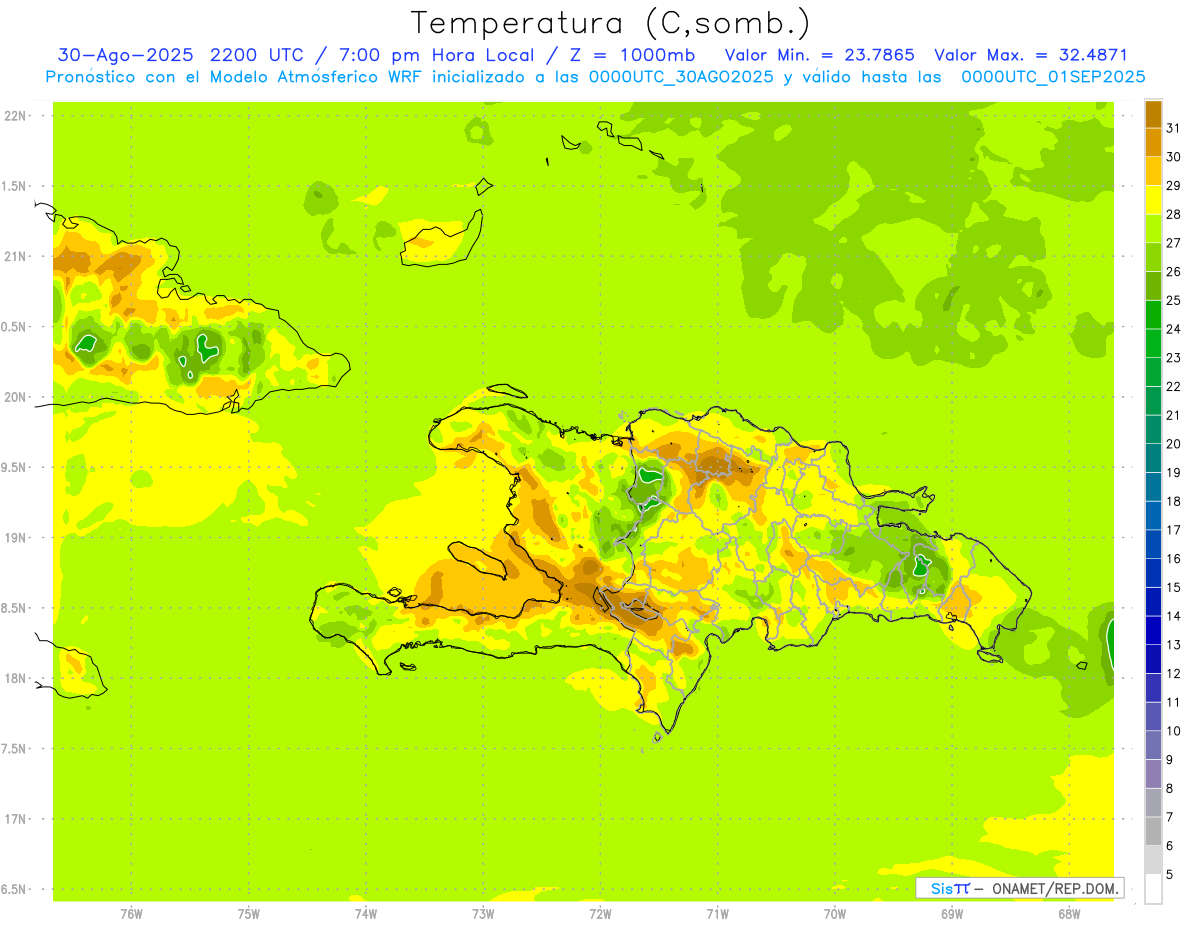Image resolution: width=1200 pixels, height=927 pixels.
Task: Click legend value "16"
Action: point(1174,559)
